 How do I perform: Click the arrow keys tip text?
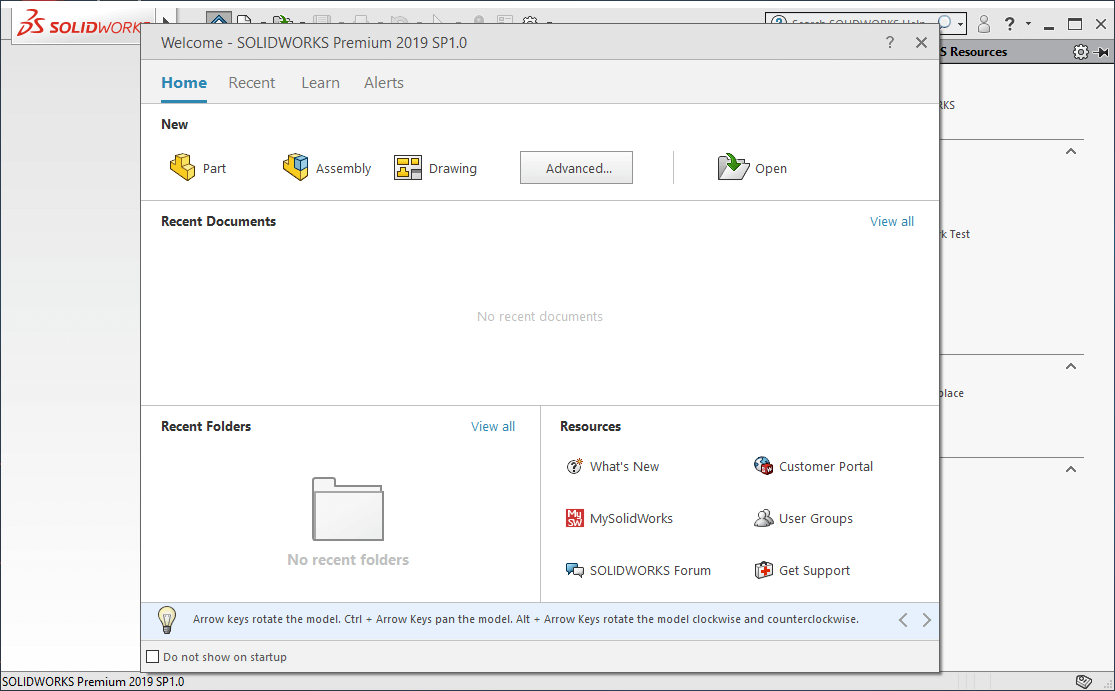pos(526,619)
